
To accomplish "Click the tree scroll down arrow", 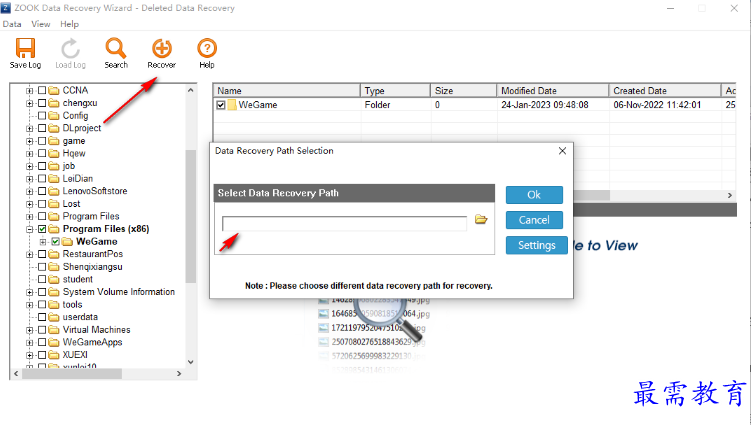I will pos(191,362).
